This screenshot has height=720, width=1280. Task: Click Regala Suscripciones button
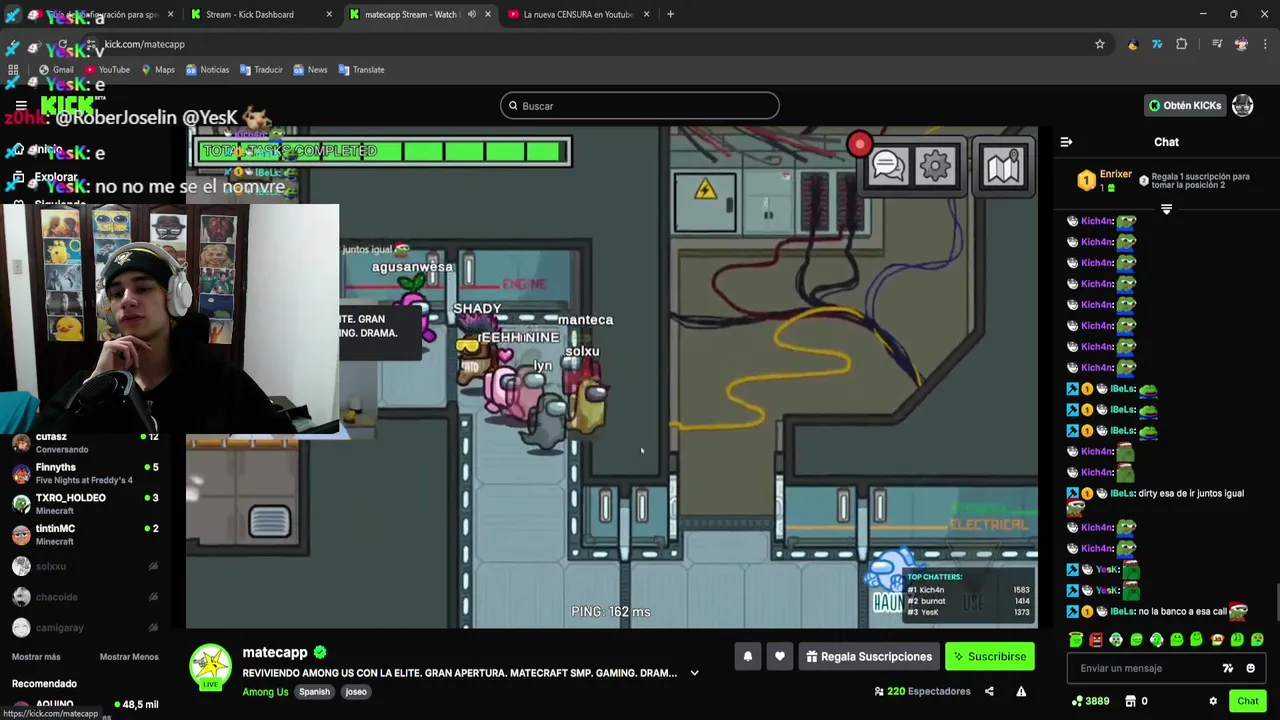tap(869, 657)
